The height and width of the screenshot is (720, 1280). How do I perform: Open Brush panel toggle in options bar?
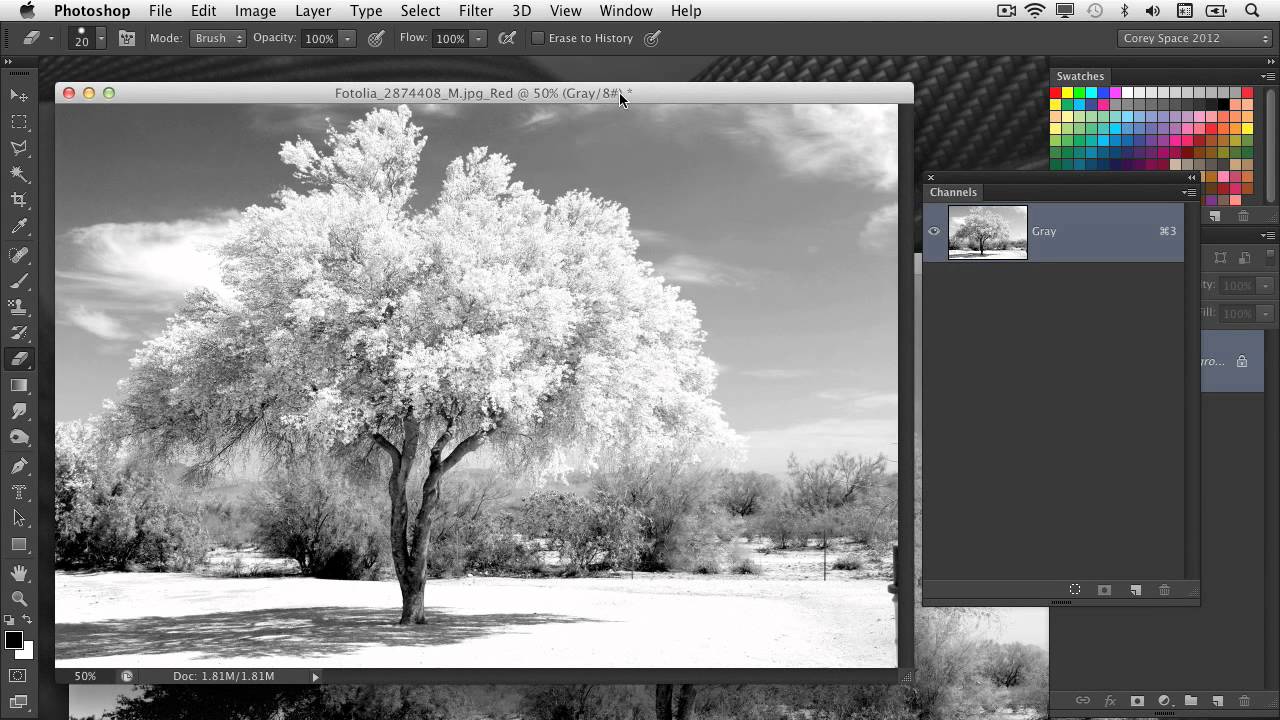[x=127, y=38]
